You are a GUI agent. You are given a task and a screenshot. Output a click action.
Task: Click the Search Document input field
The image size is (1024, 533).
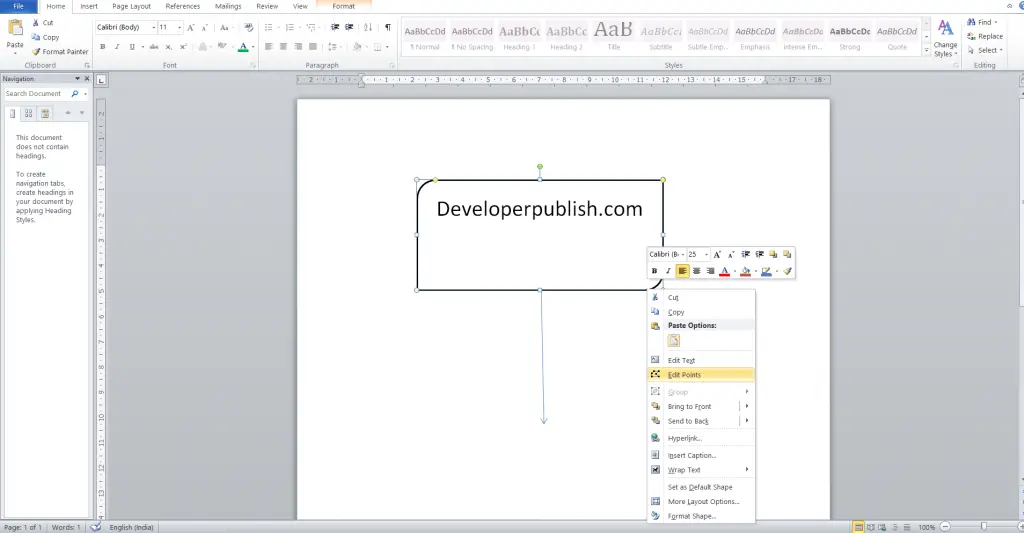(37, 93)
